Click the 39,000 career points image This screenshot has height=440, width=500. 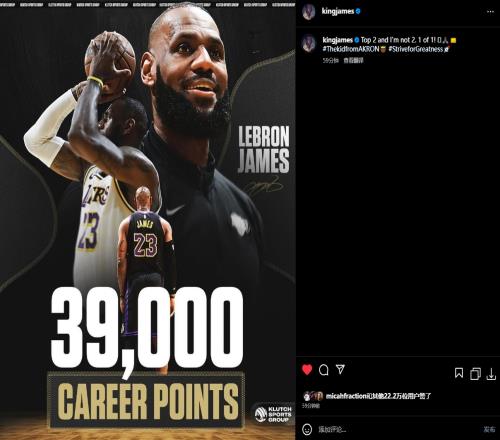tap(148, 220)
